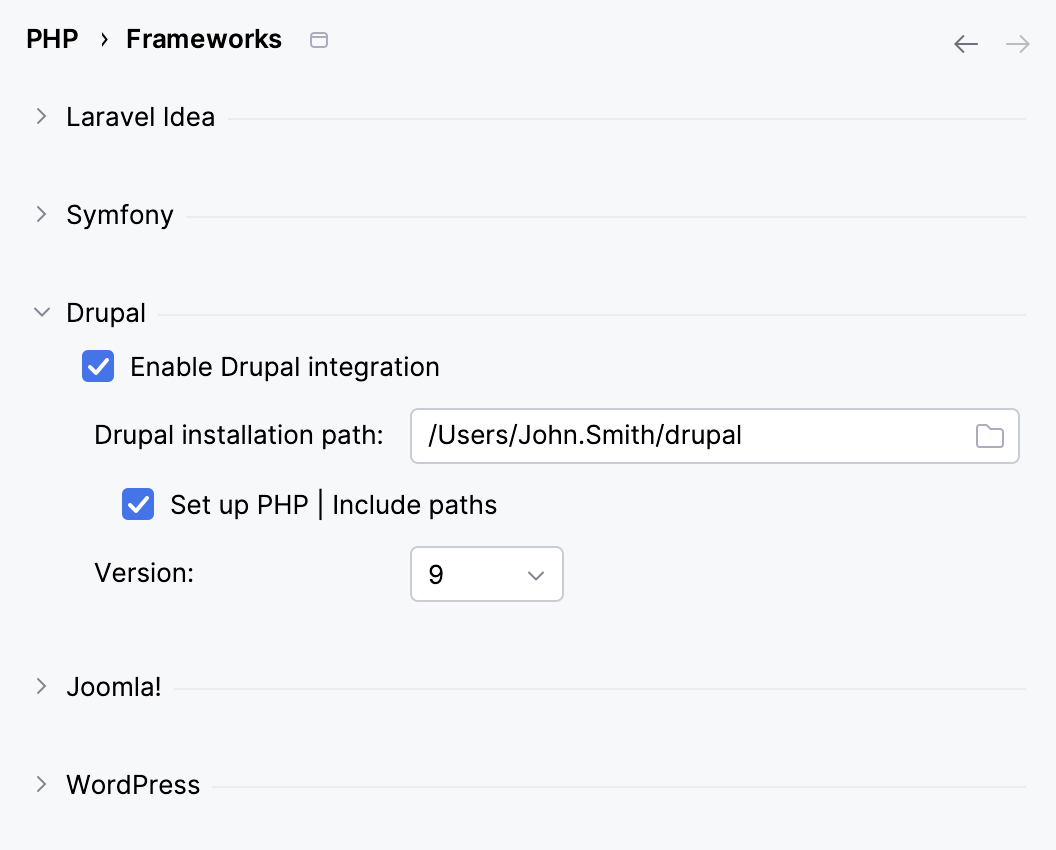Navigate to PHP via breadcrumb
This screenshot has width=1056, height=850.
click(52, 39)
